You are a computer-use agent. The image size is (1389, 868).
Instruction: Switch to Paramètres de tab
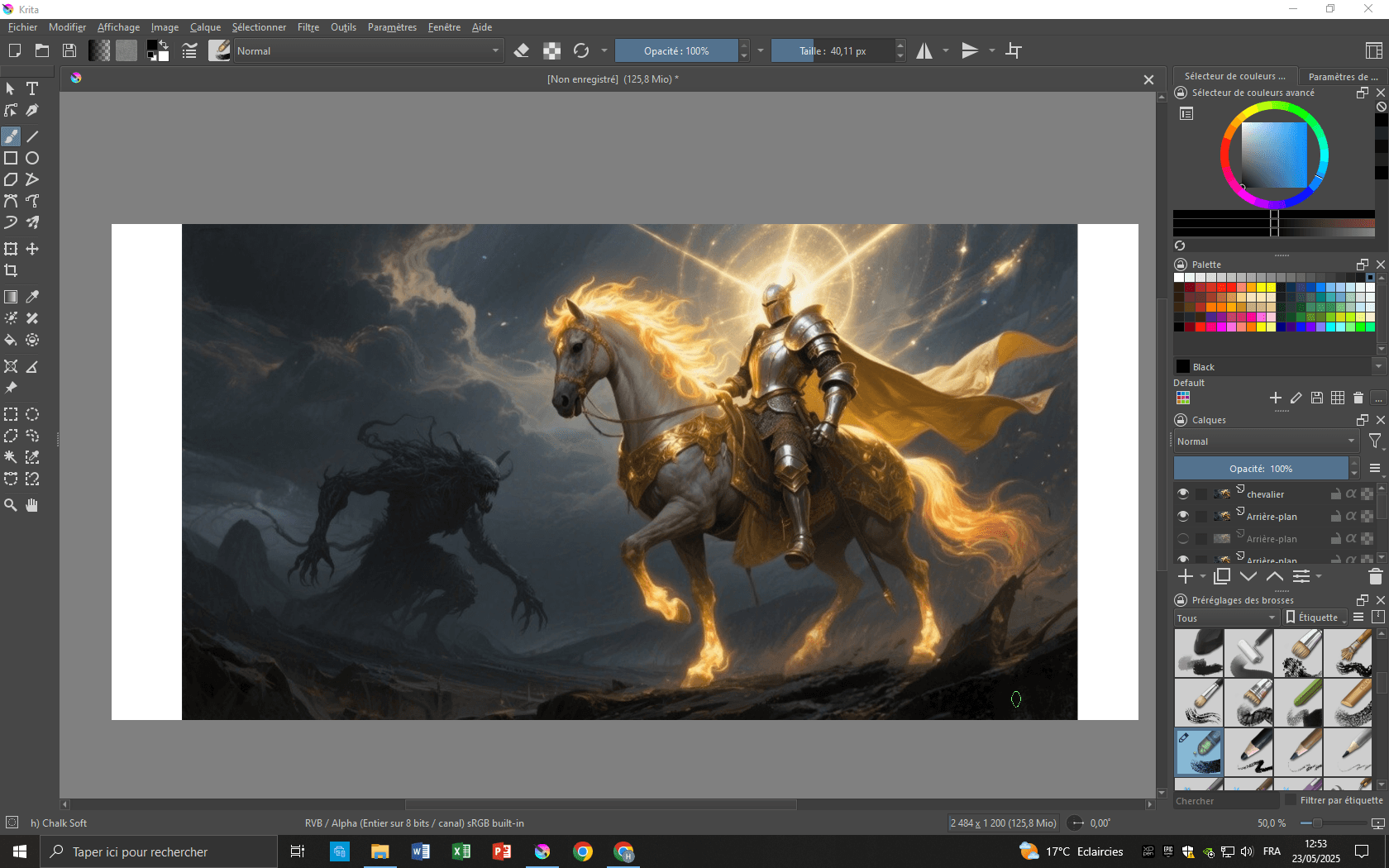click(1343, 76)
